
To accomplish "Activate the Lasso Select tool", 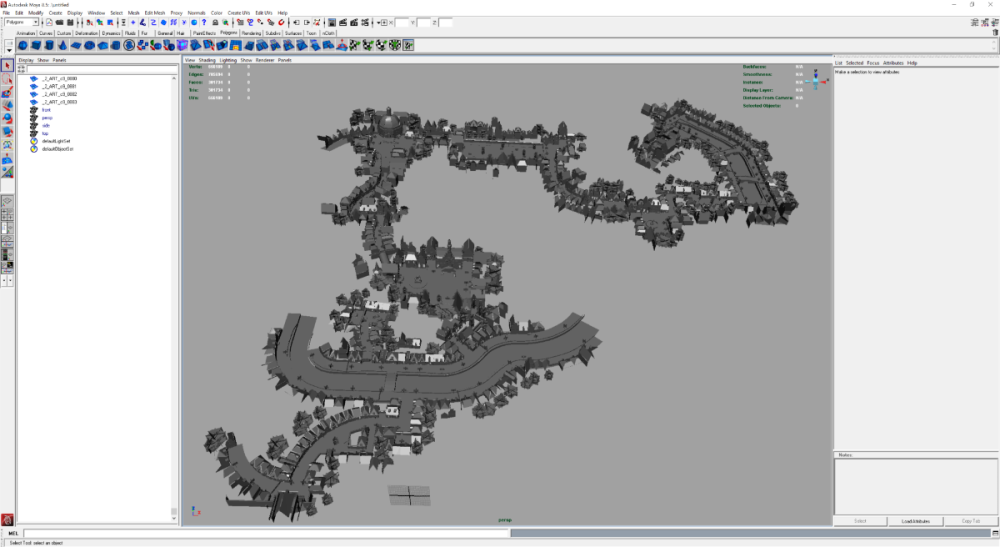I will click(x=7, y=79).
